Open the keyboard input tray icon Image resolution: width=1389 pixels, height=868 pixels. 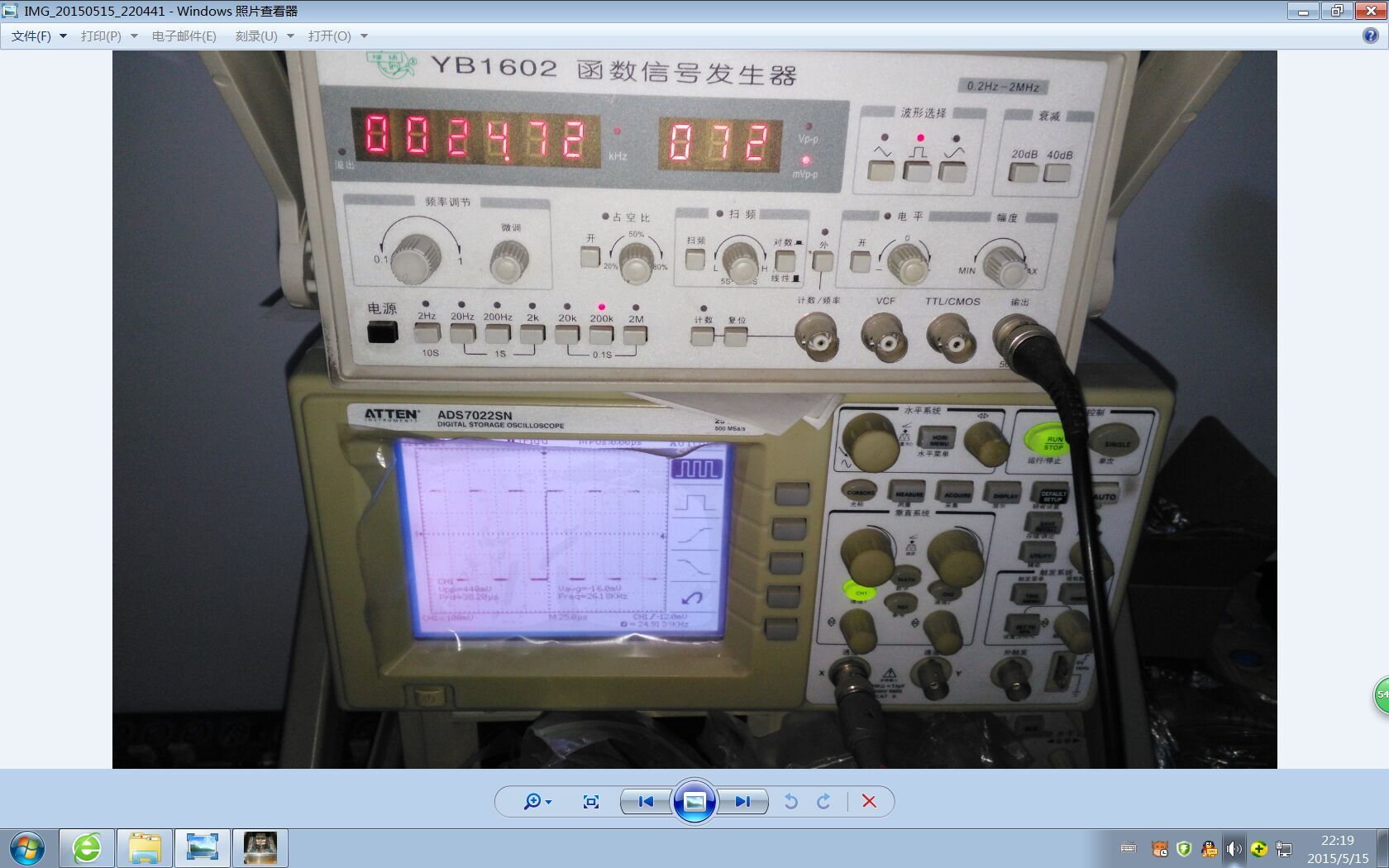click(1128, 848)
